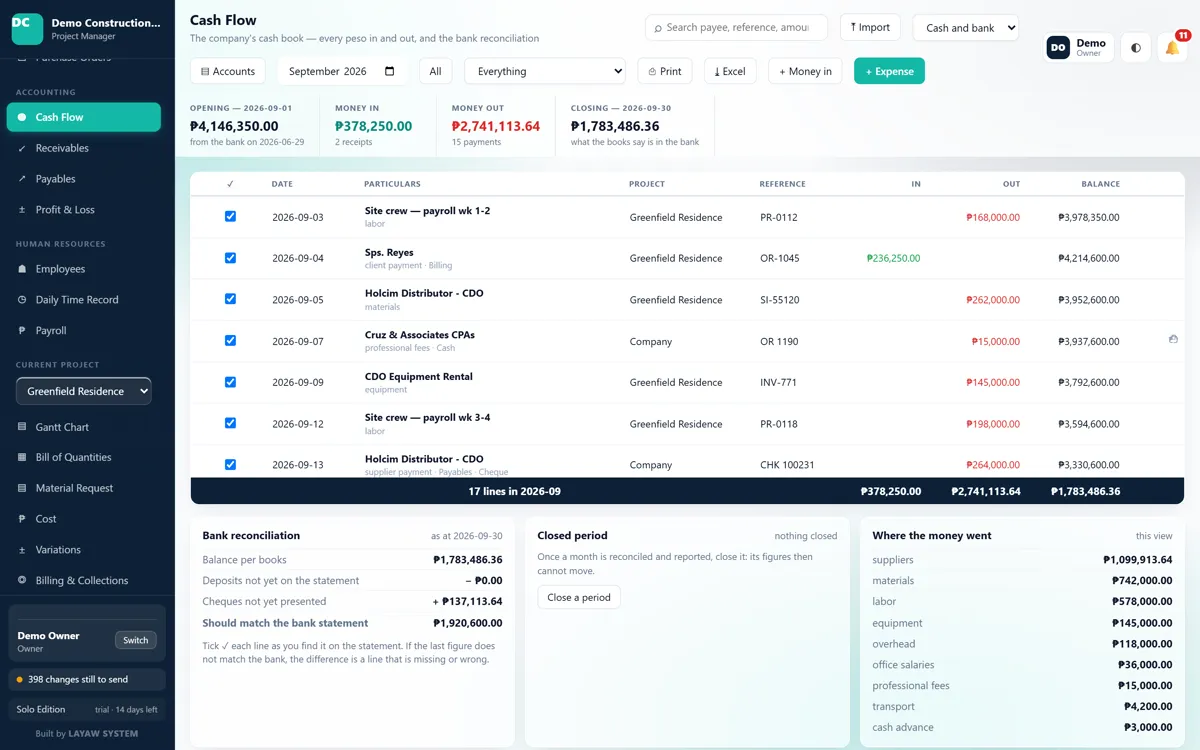Click the Cost peso icon
This screenshot has width=1200, height=750.
coord(22,519)
